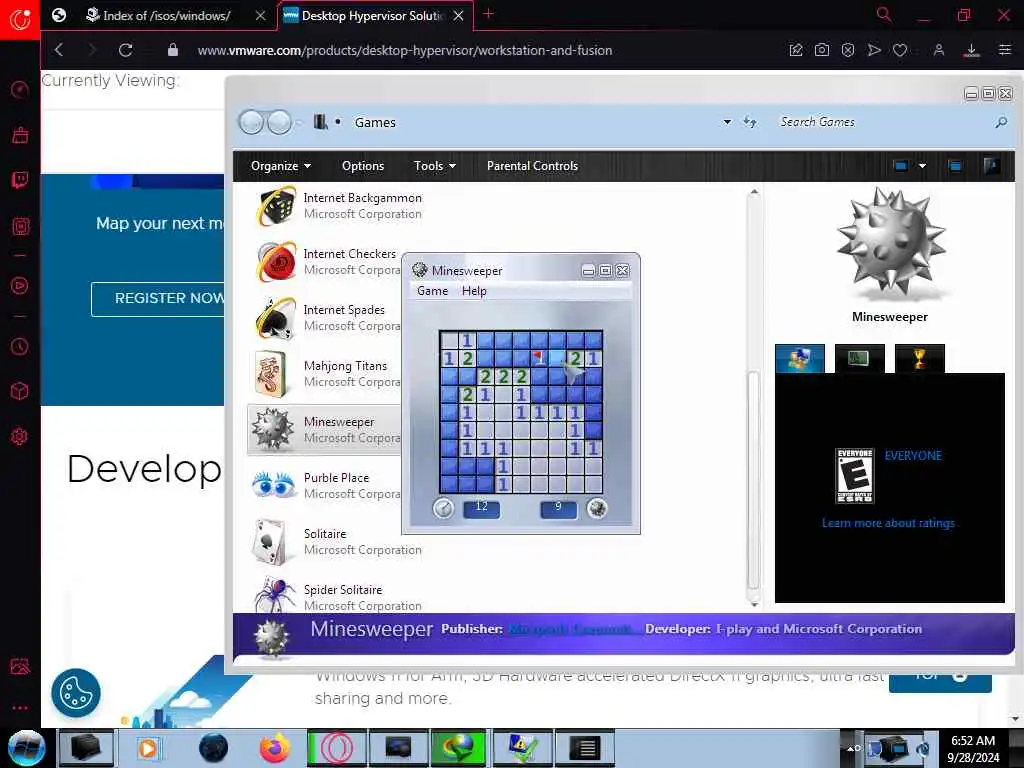Open the Windows Start orb
The width and height of the screenshot is (1024, 768).
click(27, 748)
